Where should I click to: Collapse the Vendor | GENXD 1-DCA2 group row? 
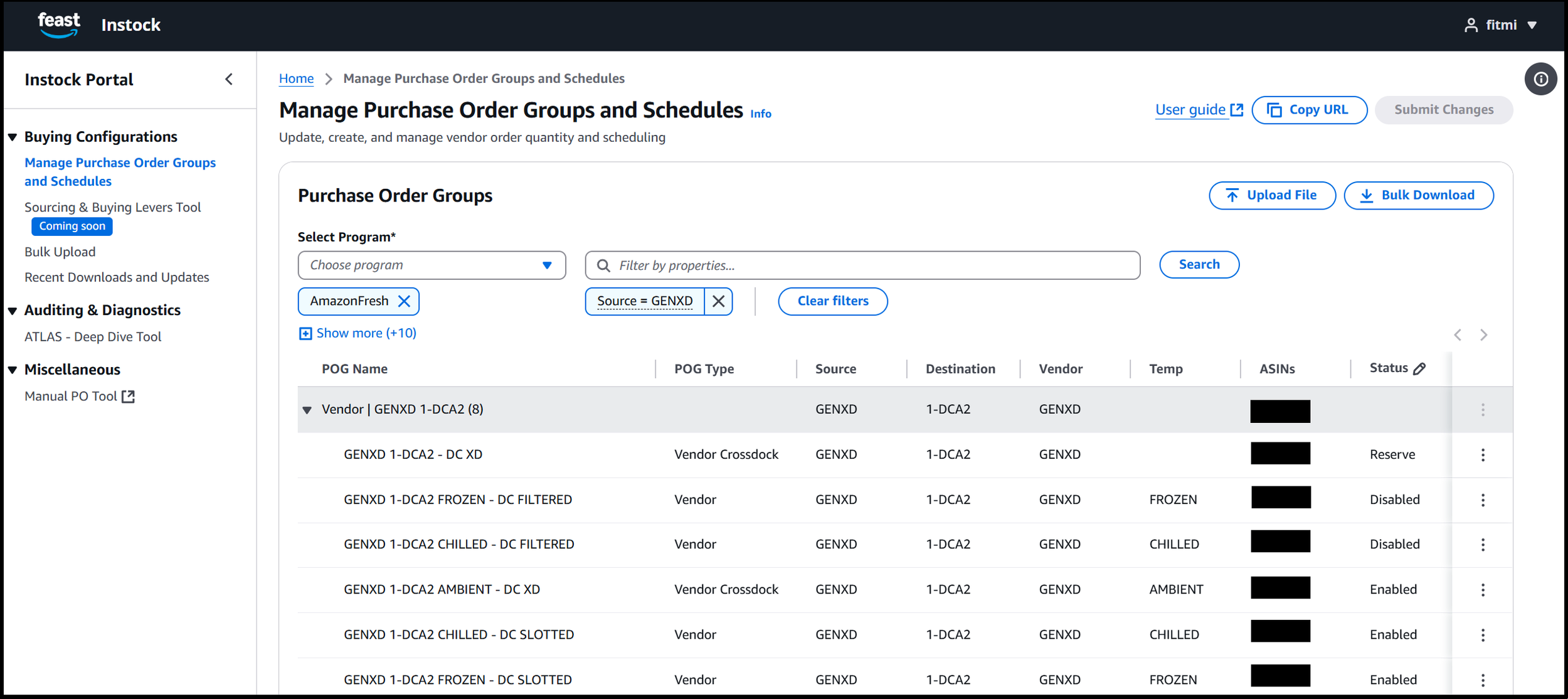tap(307, 410)
